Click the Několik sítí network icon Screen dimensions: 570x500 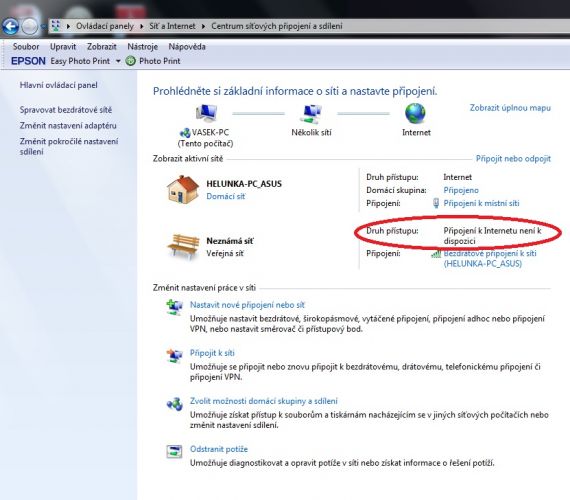[x=311, y=114]
